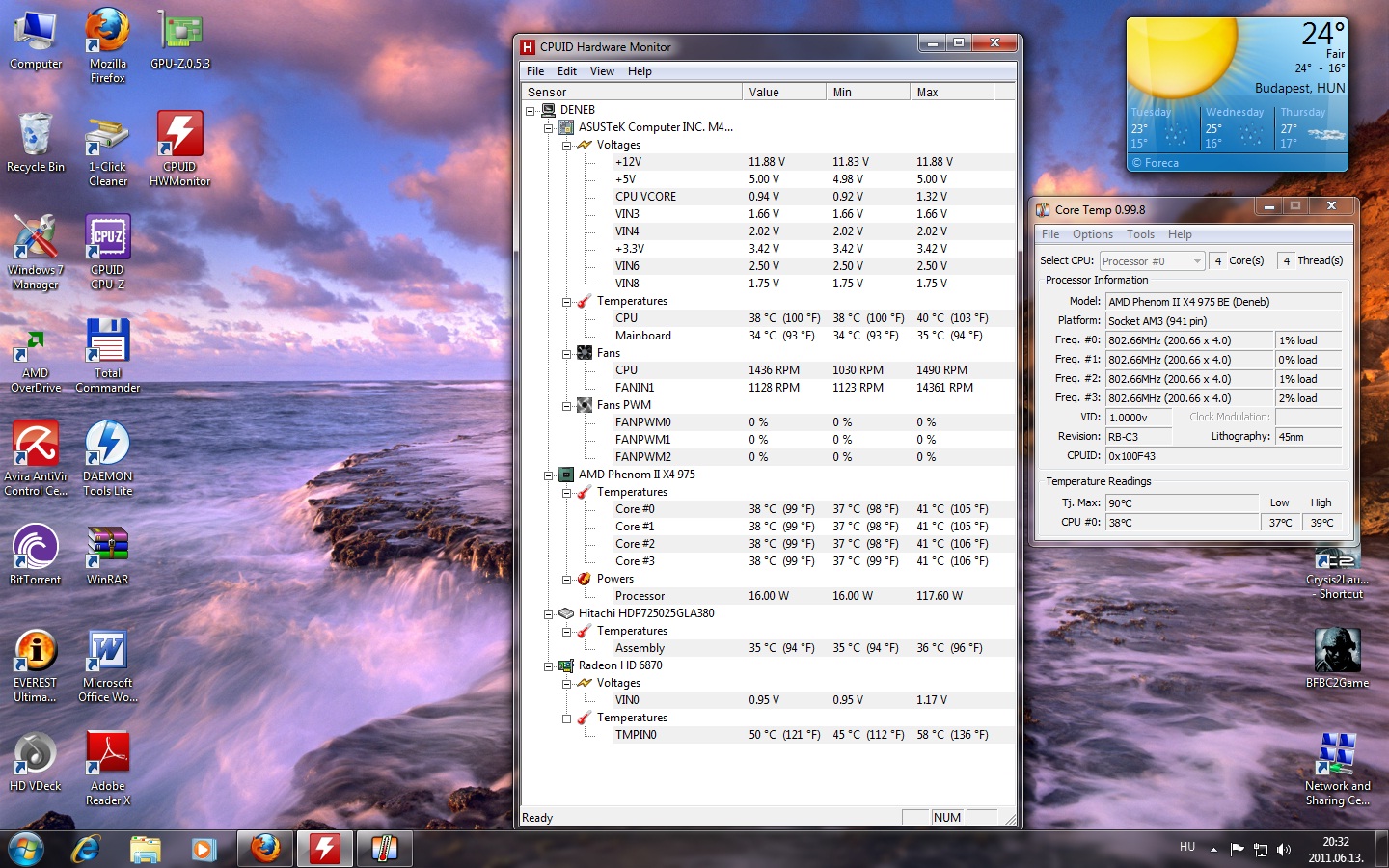Open Windows Explorer taskbar folder icon
The width and height of the screenshot is (1389, 868).
146,849
